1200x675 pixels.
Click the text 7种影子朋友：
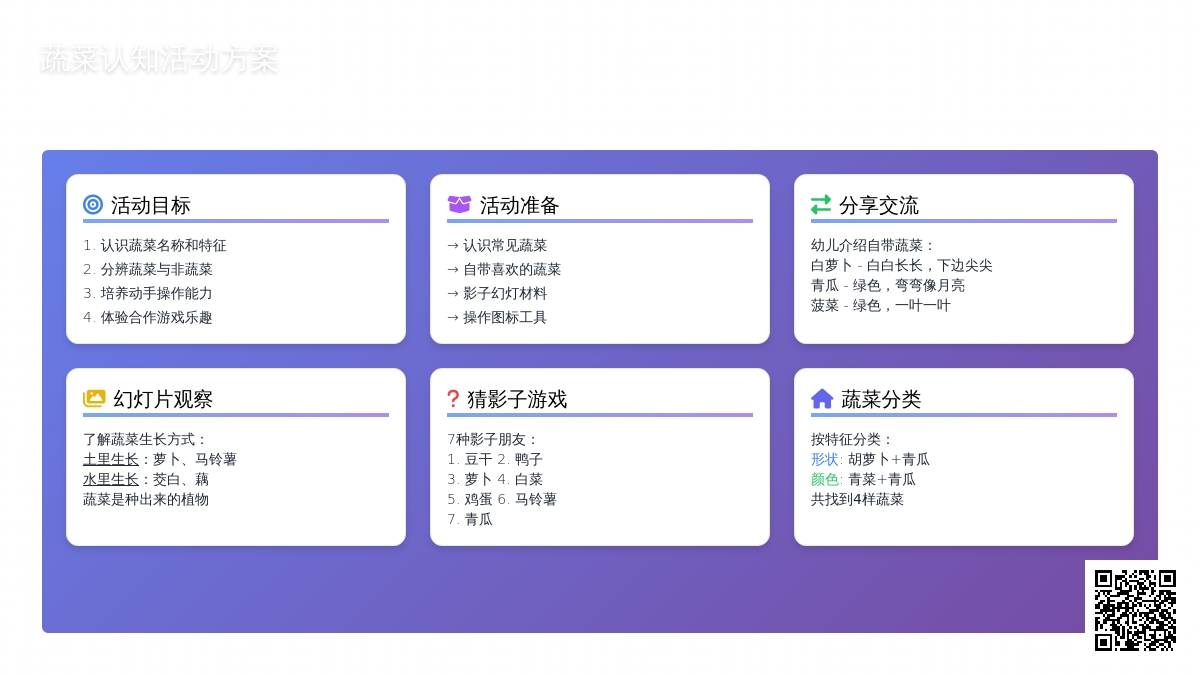(x=494, y=439)
